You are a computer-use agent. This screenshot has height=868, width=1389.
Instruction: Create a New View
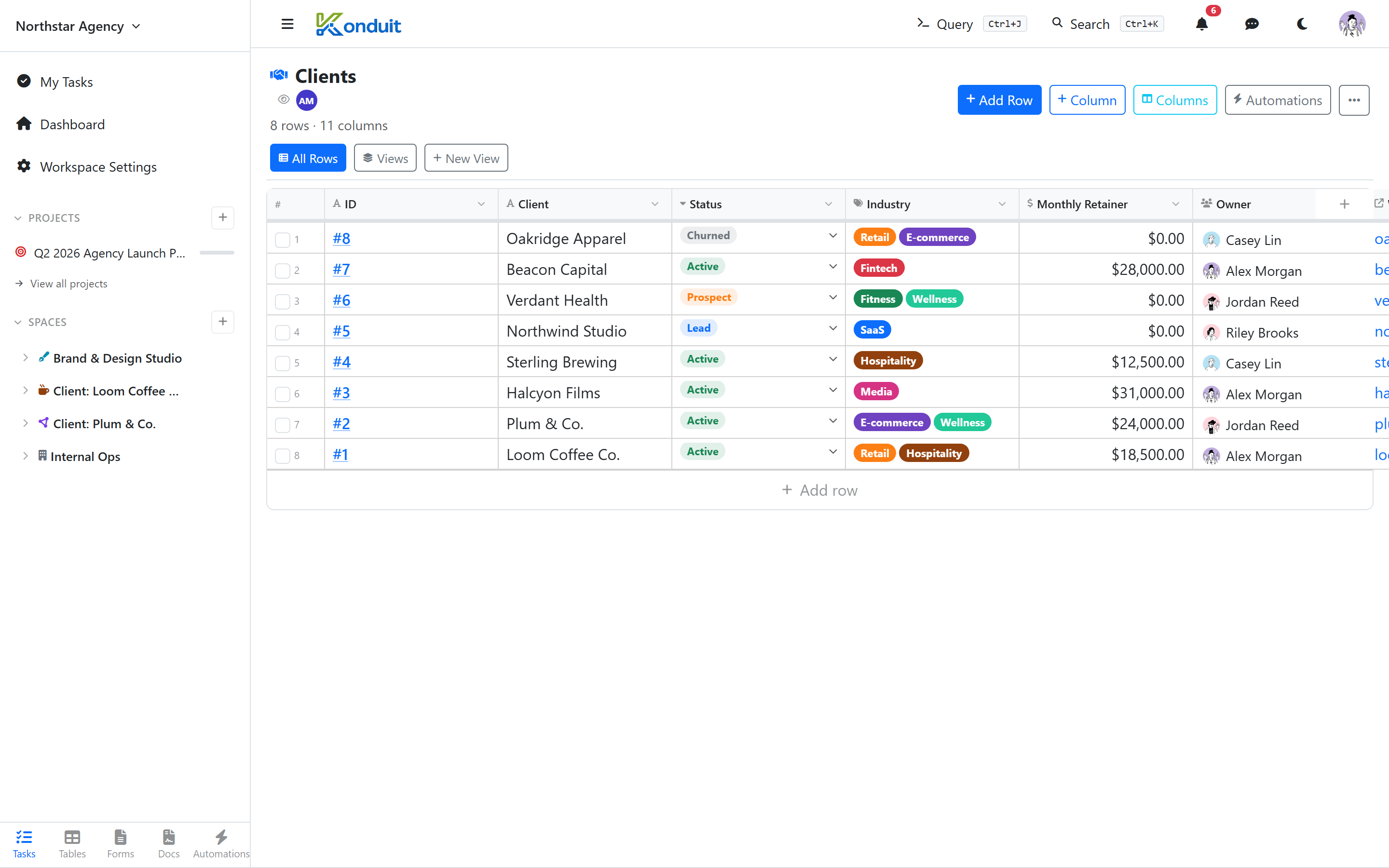click(x=466, y=158)
